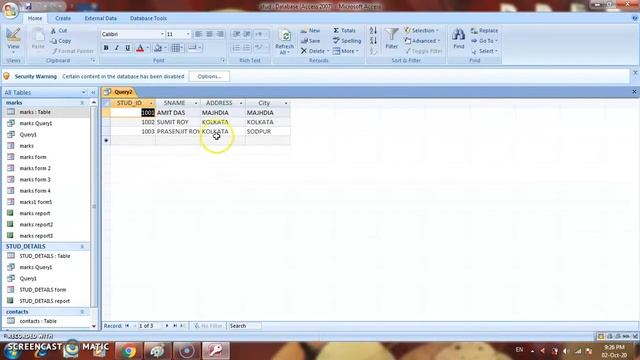Click the Cut command

click(x=59, y=31)
